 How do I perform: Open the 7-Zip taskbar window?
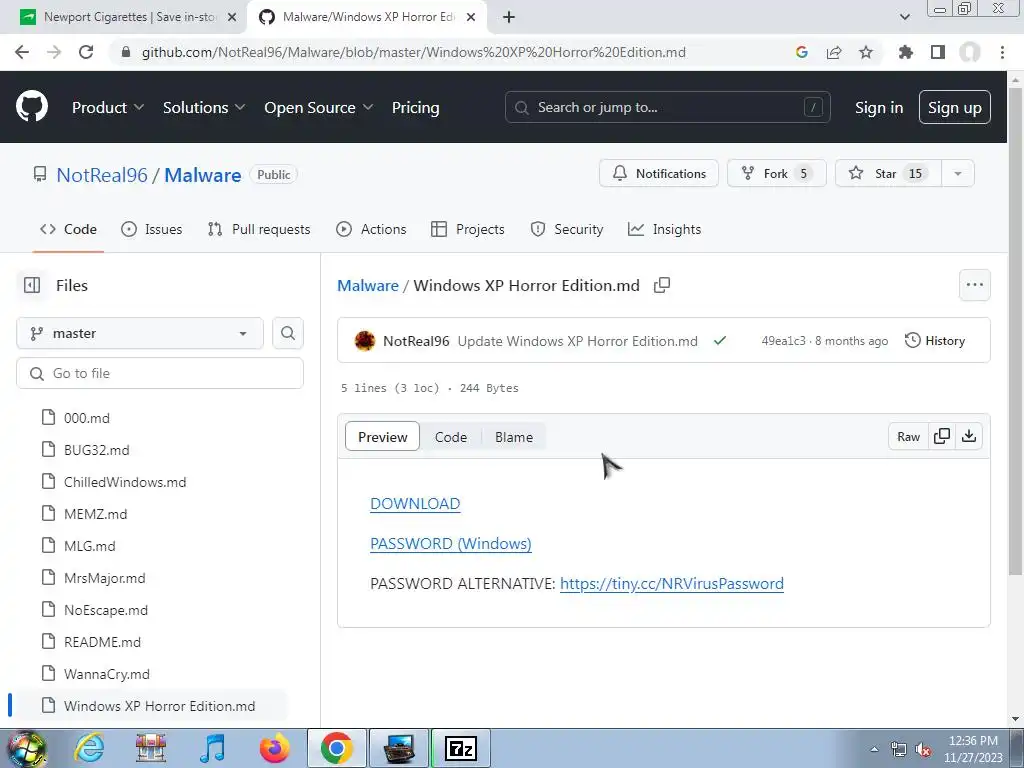coord(460,748)
